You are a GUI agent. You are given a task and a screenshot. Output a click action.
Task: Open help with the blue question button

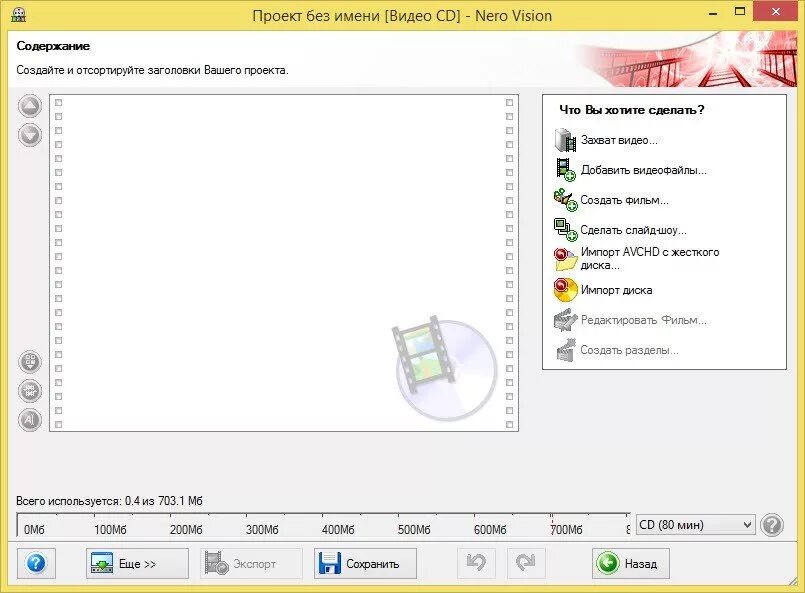36,563
